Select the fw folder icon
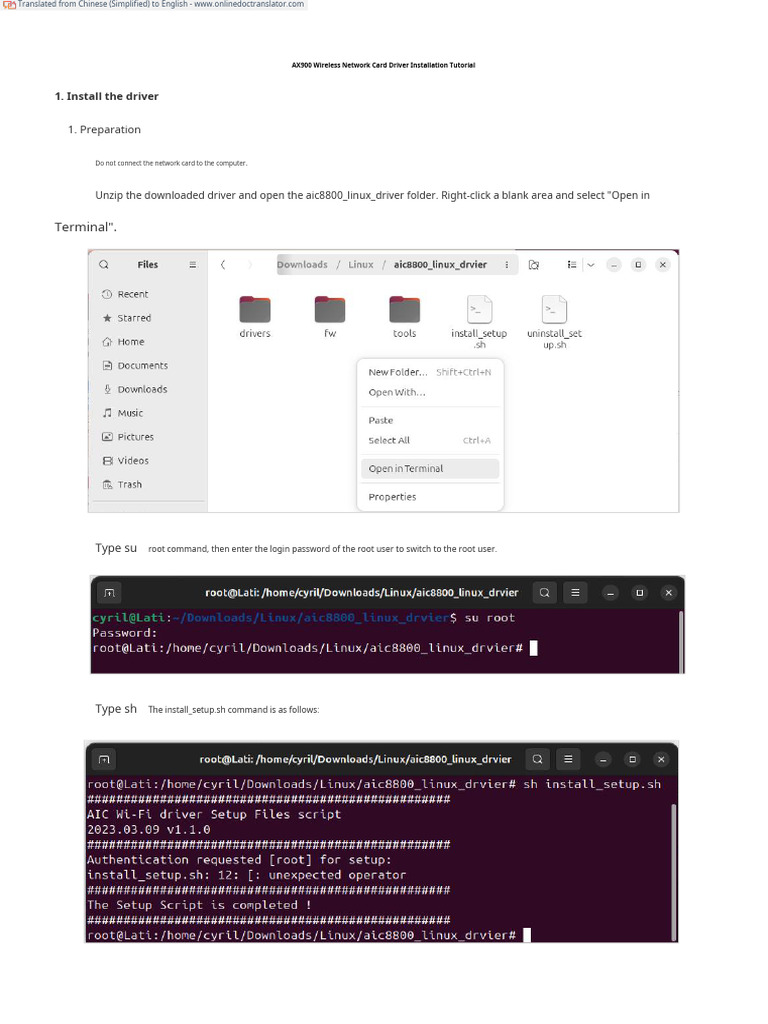 click(330, 310)
